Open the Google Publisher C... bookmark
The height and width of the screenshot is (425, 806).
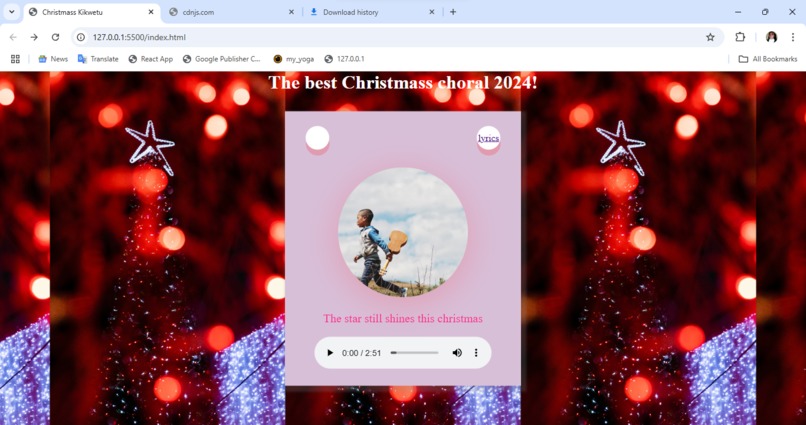(x=222, y=59)
